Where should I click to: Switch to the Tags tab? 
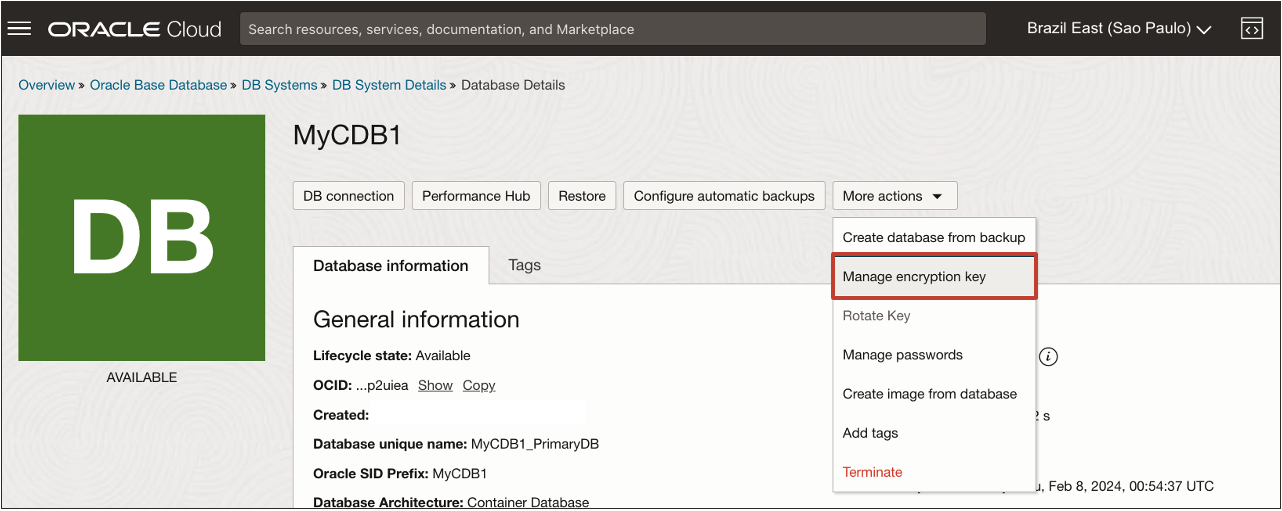[x=524, y=265]
